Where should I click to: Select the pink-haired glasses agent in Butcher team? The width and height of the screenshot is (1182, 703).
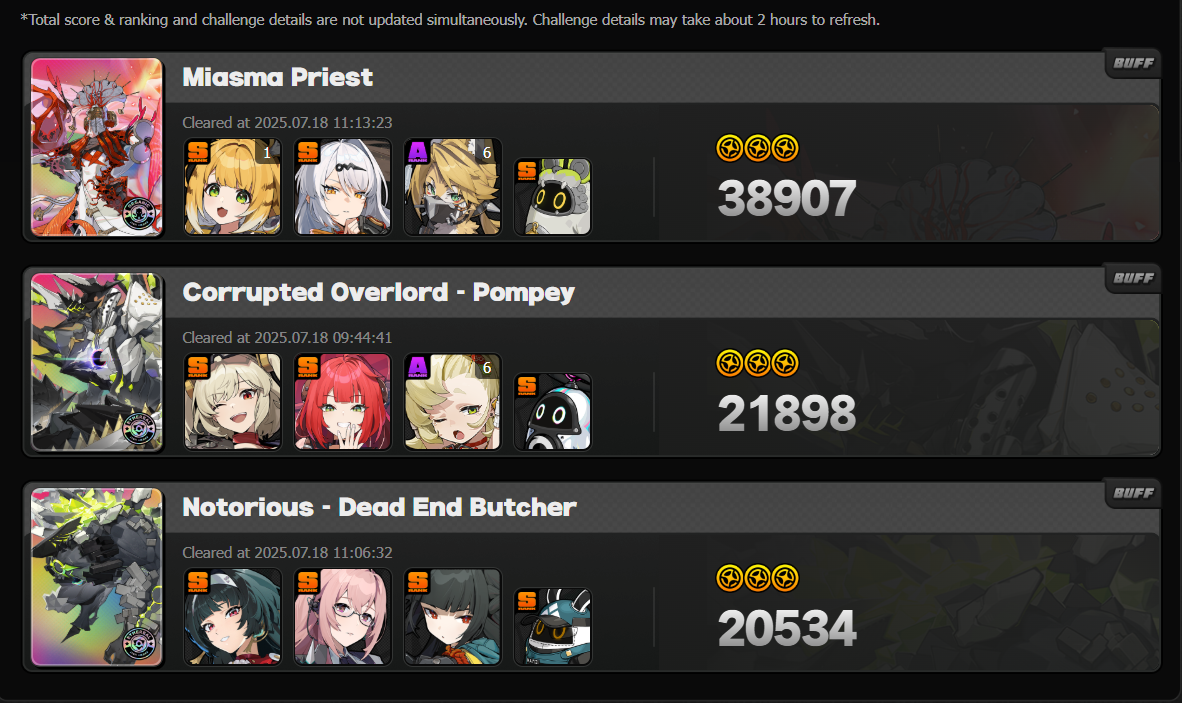point(342,616)
